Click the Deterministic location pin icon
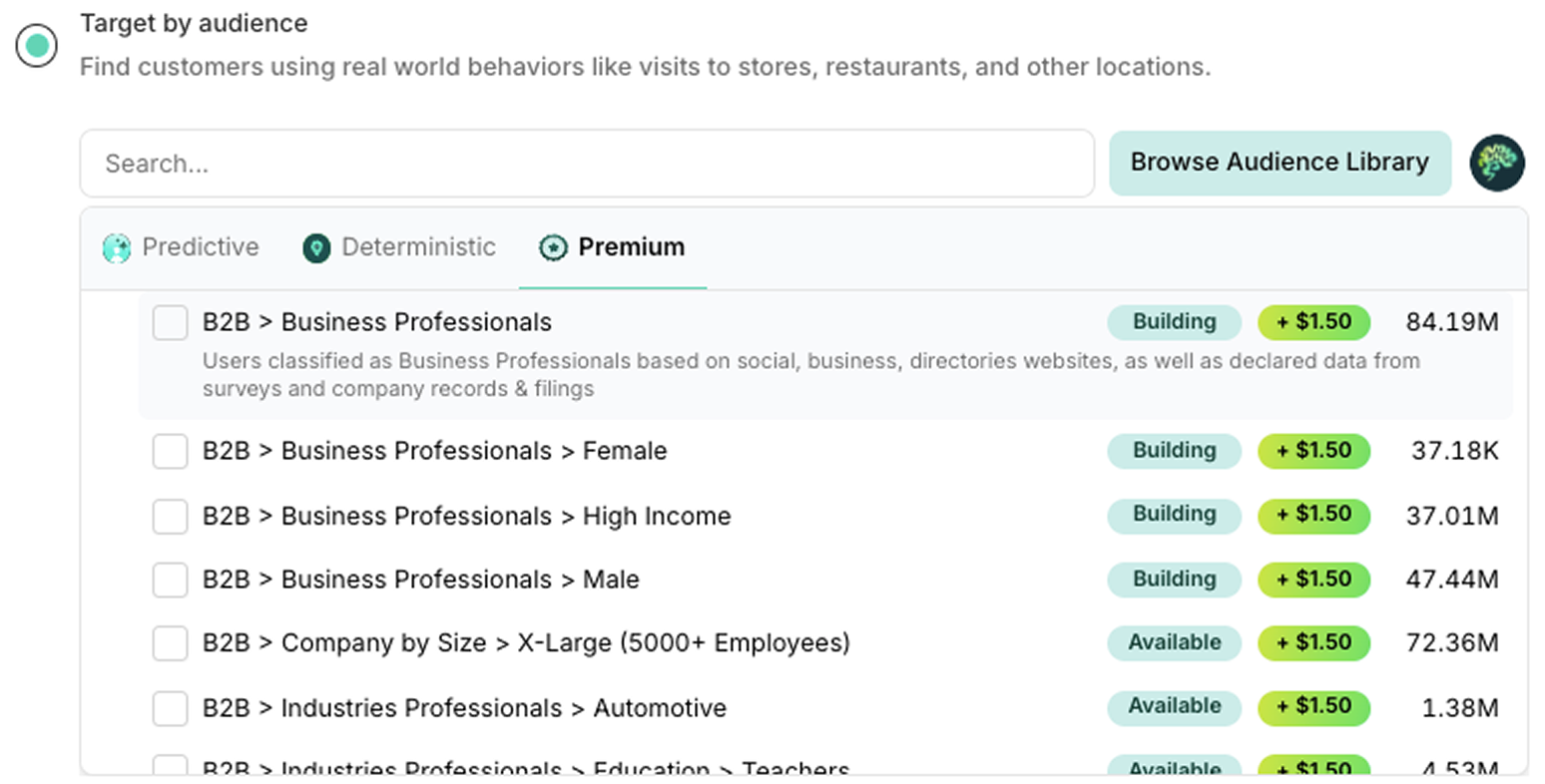Image resolution: width=1545 pixels, height=784 pixels. pyautogui.click(x=316, y=247)
